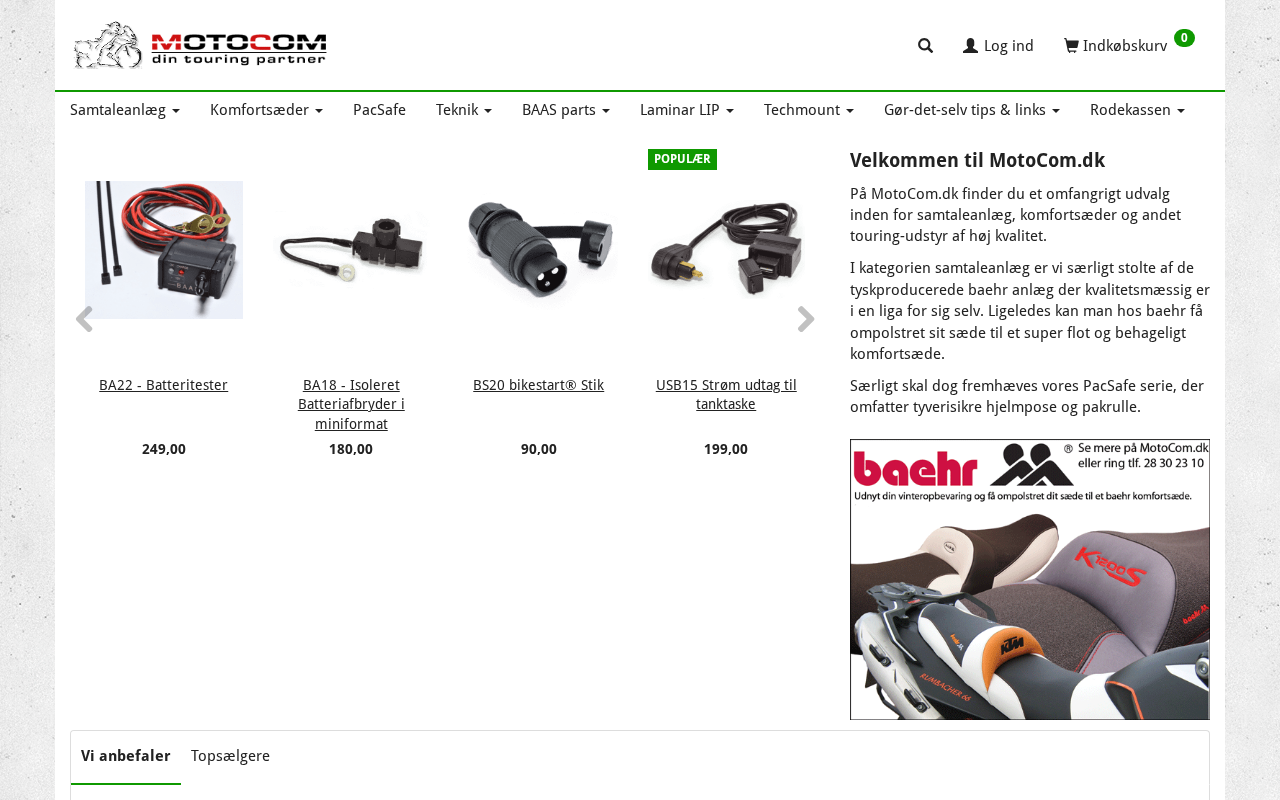The width and height of the screenshot is (1280, 800).
Task: Open the BAAS parts menu
Action: coord(566,110)
